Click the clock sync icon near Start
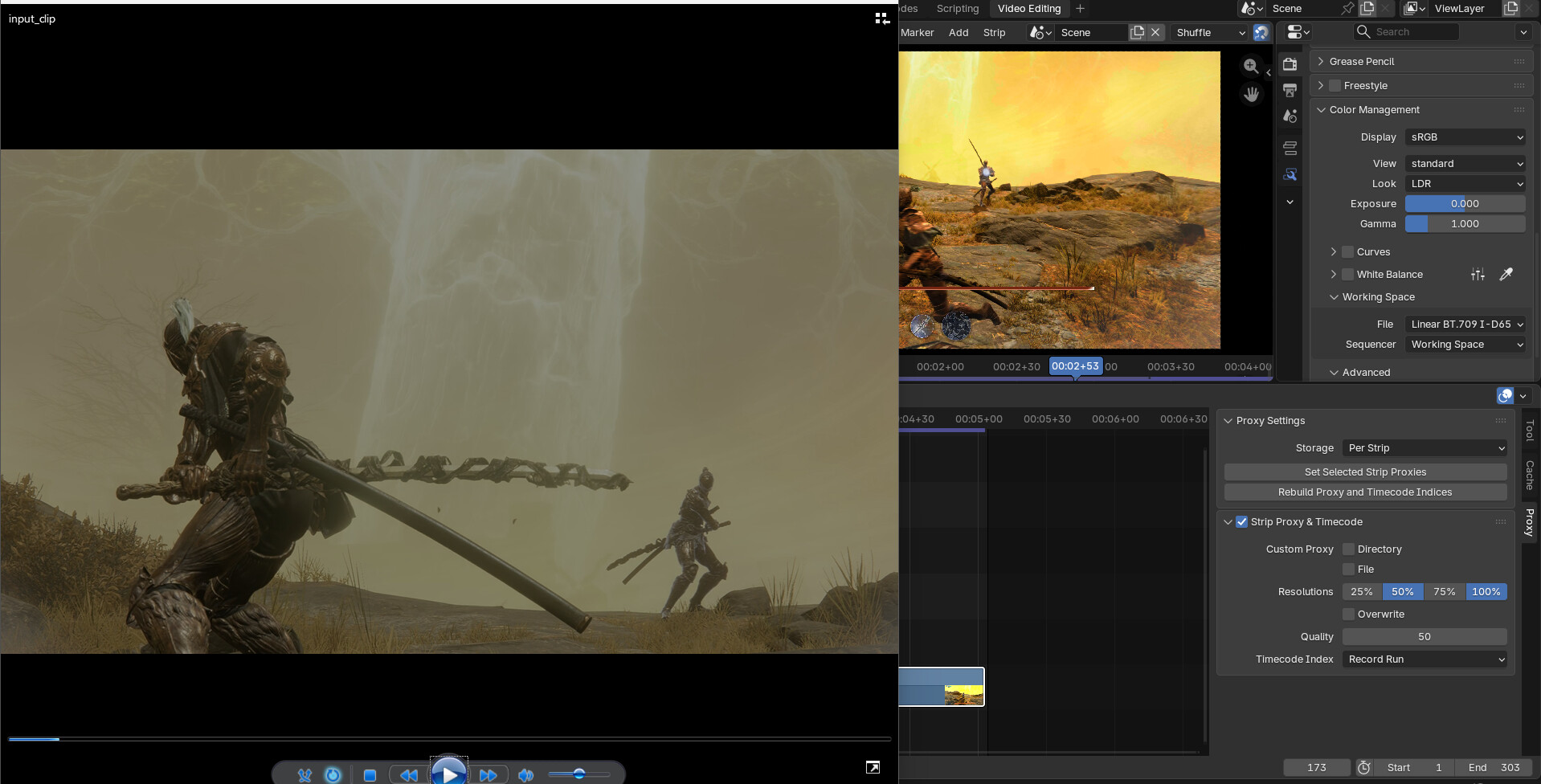The width and height of the screenshot is (1541, 784). [x=1363, y=767]
